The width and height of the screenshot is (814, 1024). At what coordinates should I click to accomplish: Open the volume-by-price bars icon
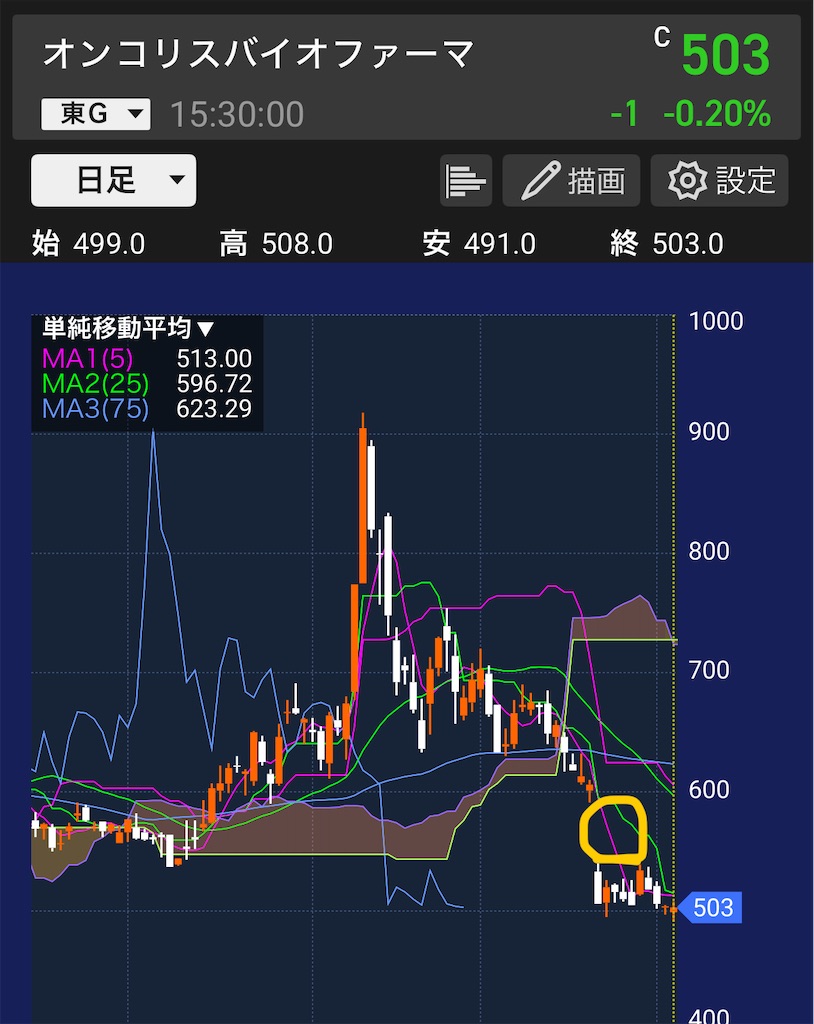pos(466,181)
